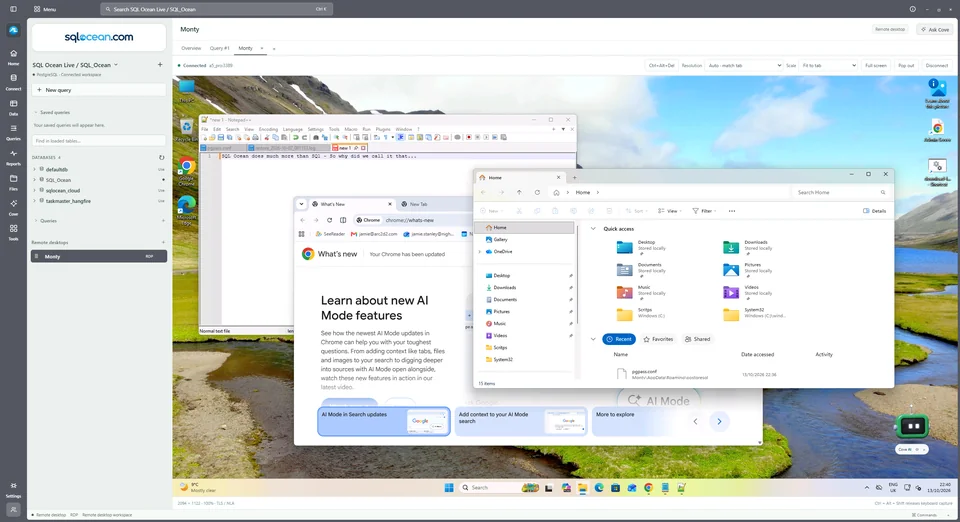Add a new workspace connection with plus icon
This screenshot has height=522, width=960.
point(160,64)
